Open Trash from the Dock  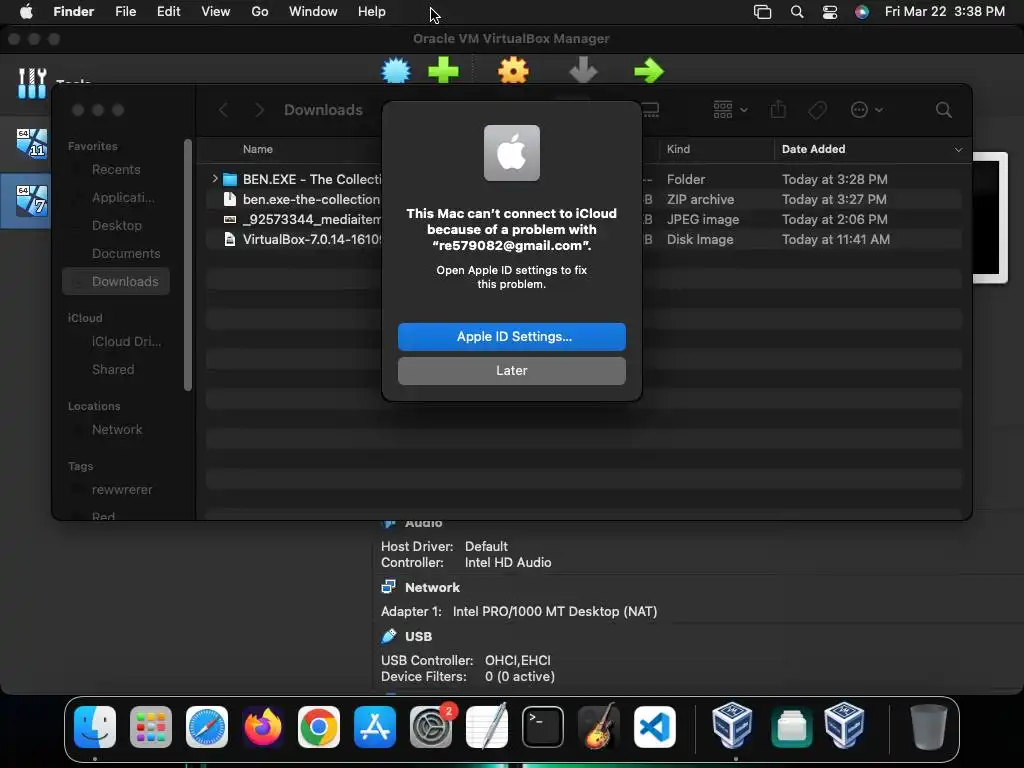point(929,727)
